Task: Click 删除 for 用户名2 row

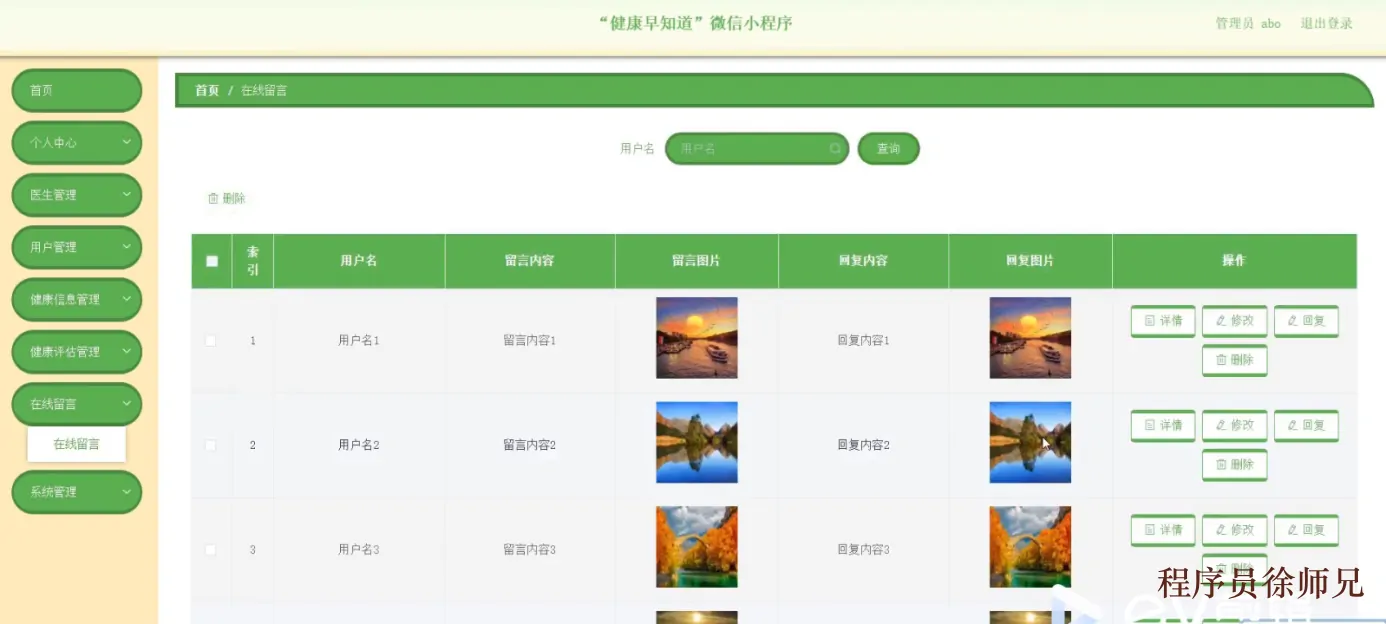Action: coord(1234,464)
